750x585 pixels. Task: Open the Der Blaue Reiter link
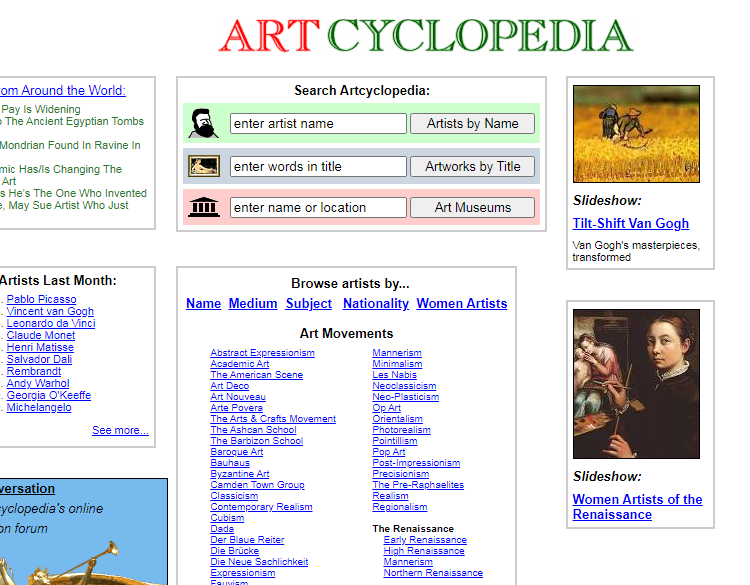pos(247,540)
